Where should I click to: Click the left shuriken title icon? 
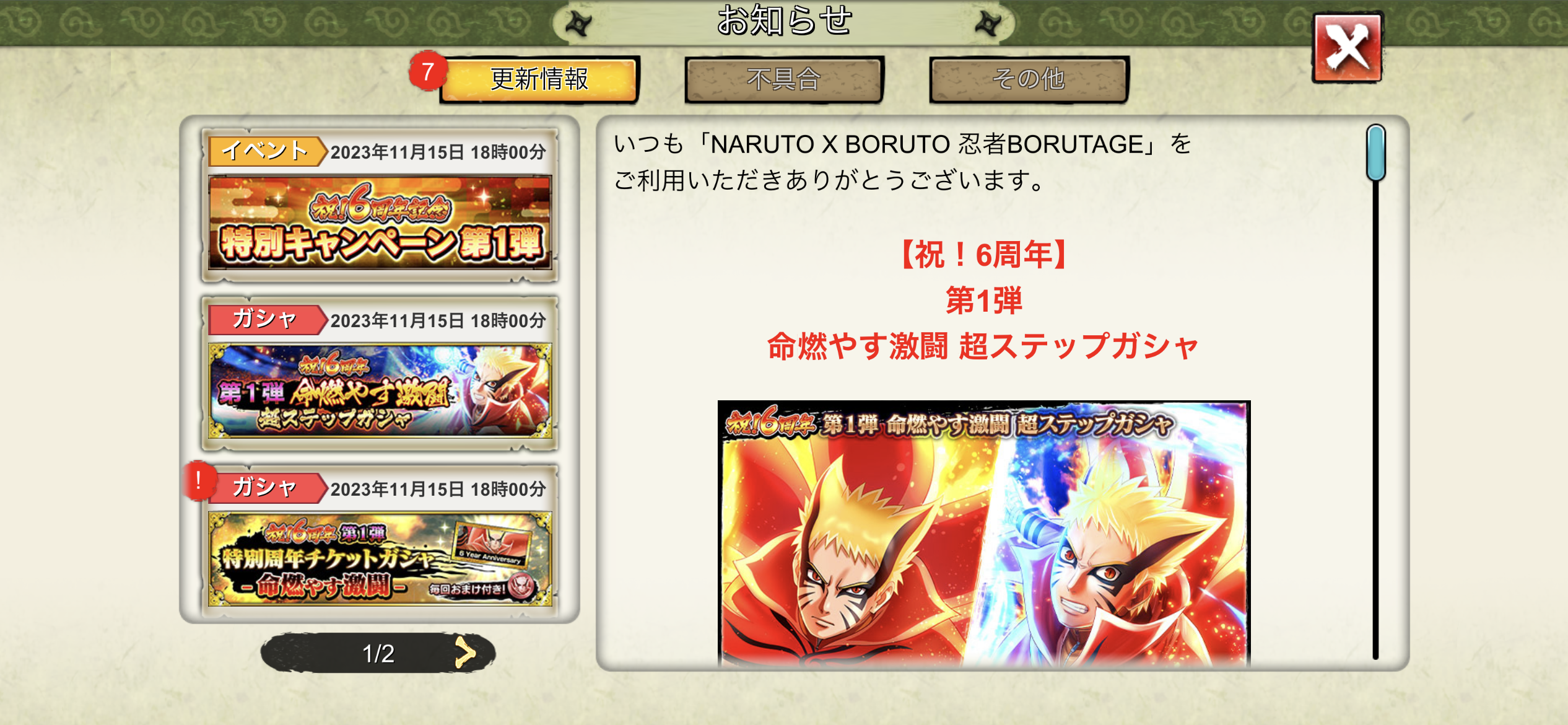579,24
